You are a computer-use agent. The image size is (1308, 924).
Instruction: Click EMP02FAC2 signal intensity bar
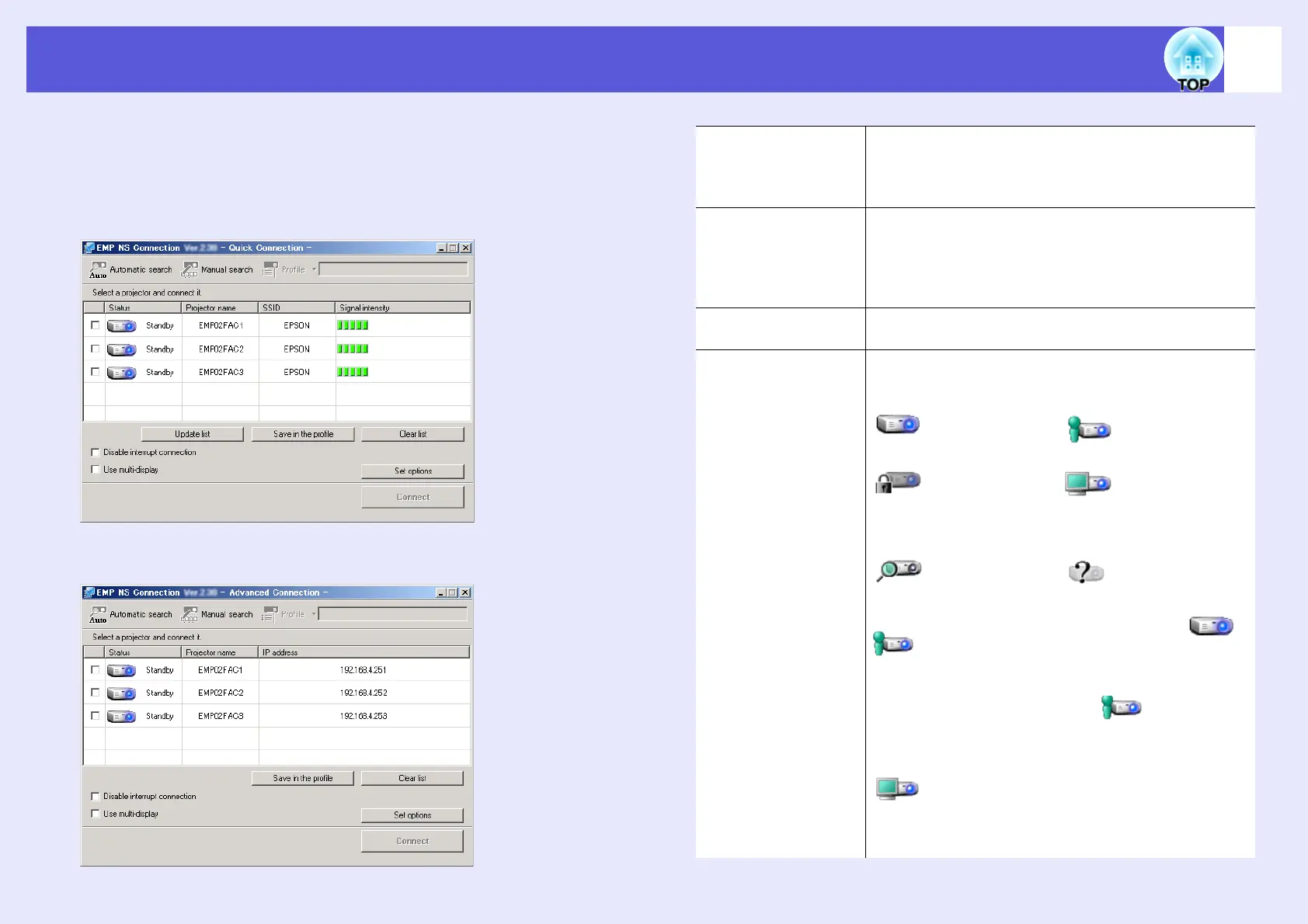click(353, 349)
